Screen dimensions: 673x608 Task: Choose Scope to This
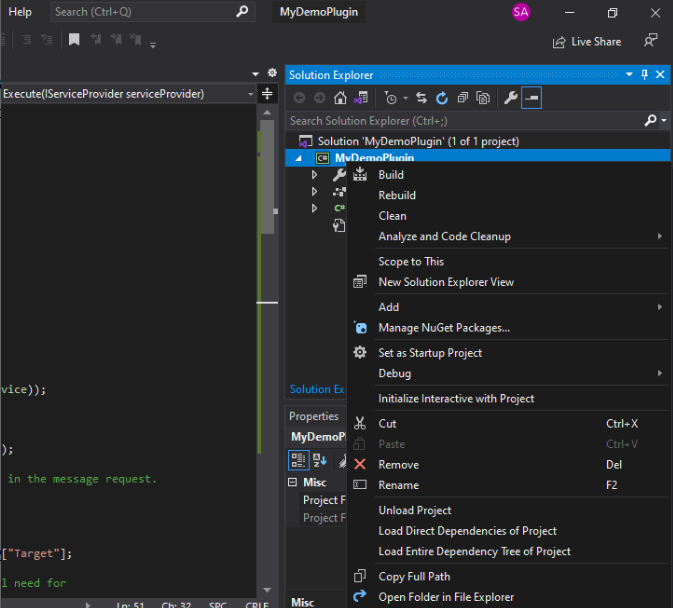pyautogui.click(x=509, y=261)
